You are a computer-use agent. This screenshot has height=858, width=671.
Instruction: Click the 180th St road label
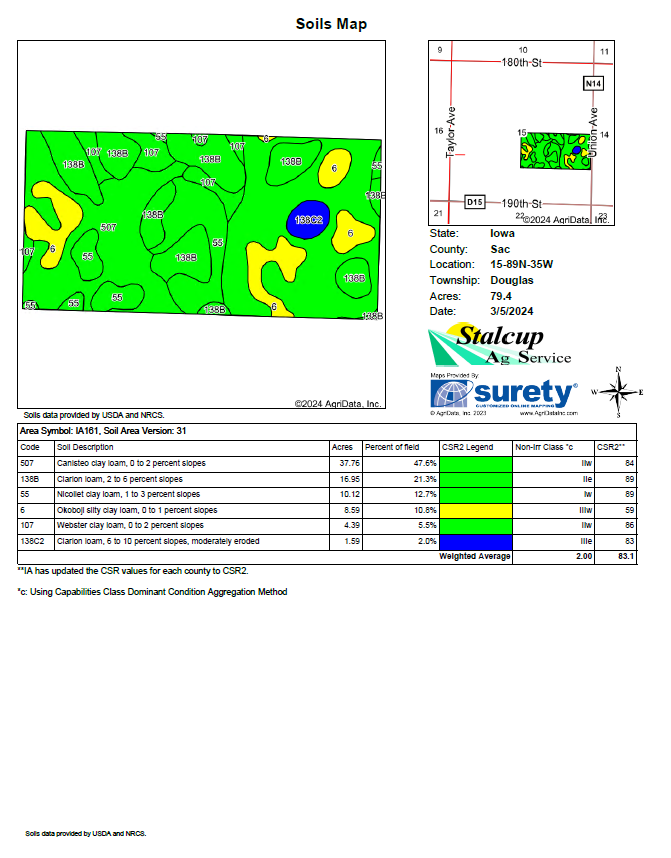[x=521, y=63]
